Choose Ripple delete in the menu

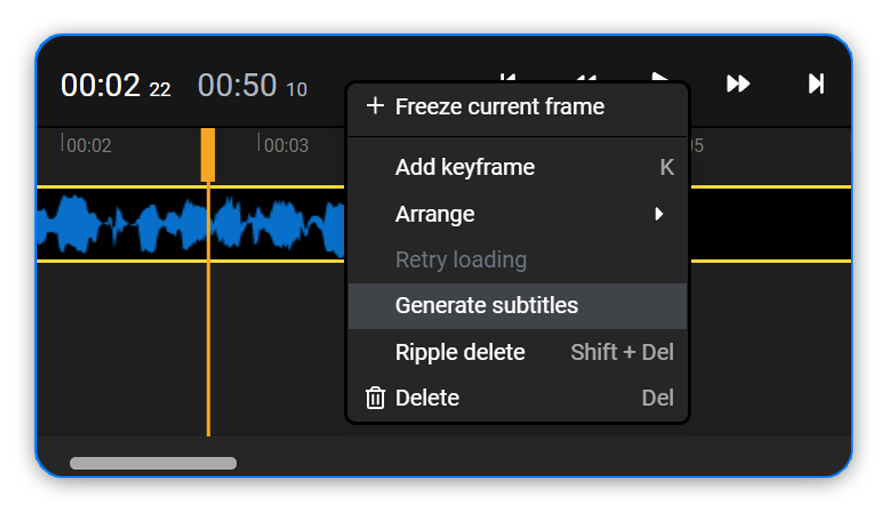pos(460,352)
